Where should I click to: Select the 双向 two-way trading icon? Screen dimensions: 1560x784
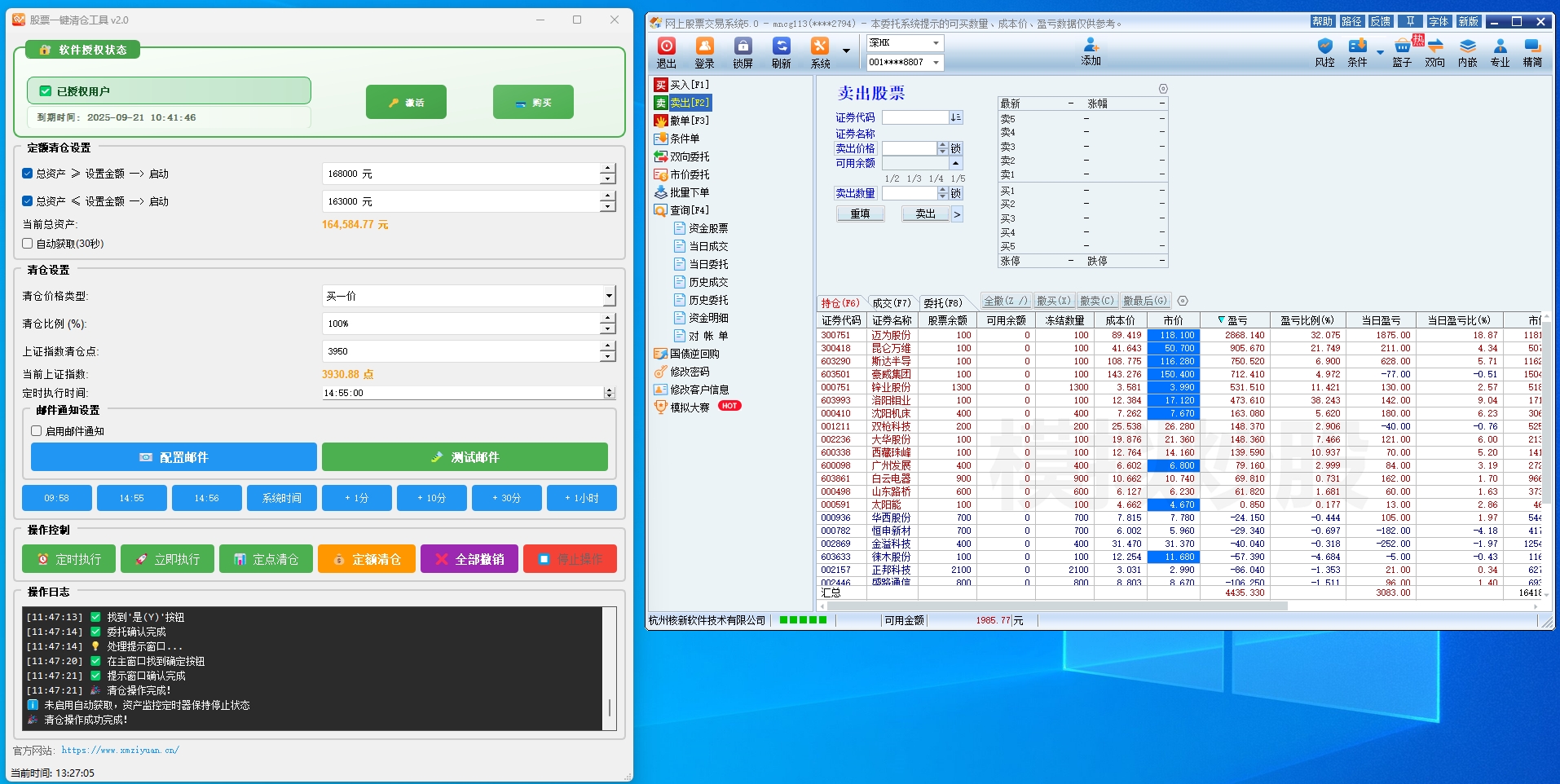[1434, 52]
